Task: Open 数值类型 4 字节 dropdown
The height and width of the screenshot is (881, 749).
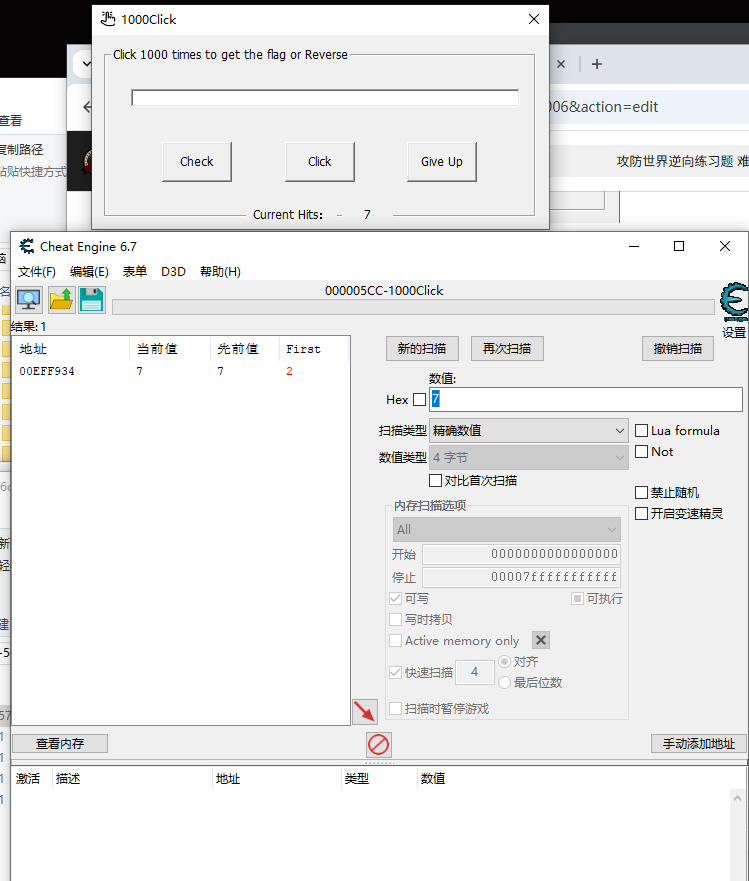Action: [x=529, y=457]
